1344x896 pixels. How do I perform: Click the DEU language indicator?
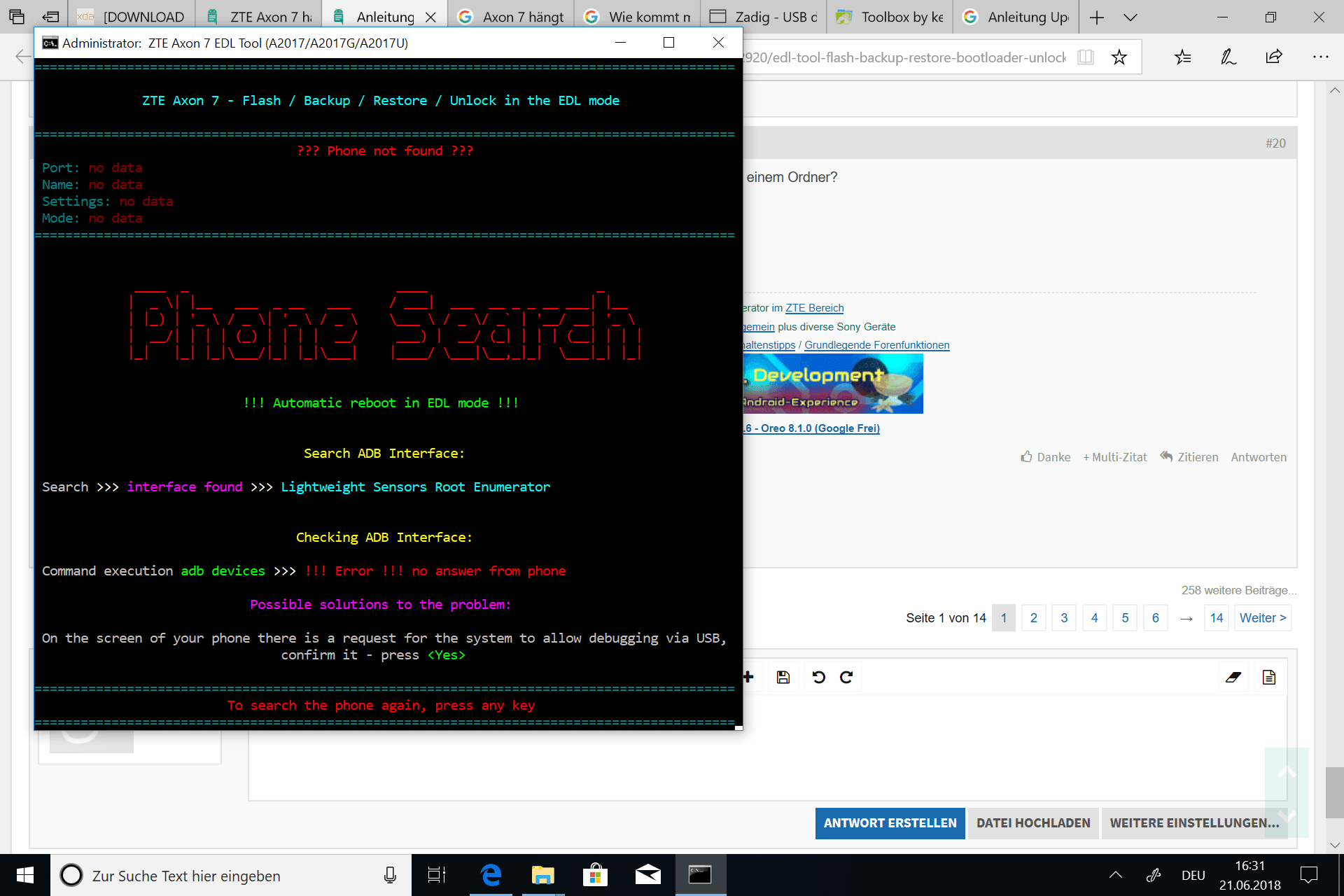click(1193, 876)
